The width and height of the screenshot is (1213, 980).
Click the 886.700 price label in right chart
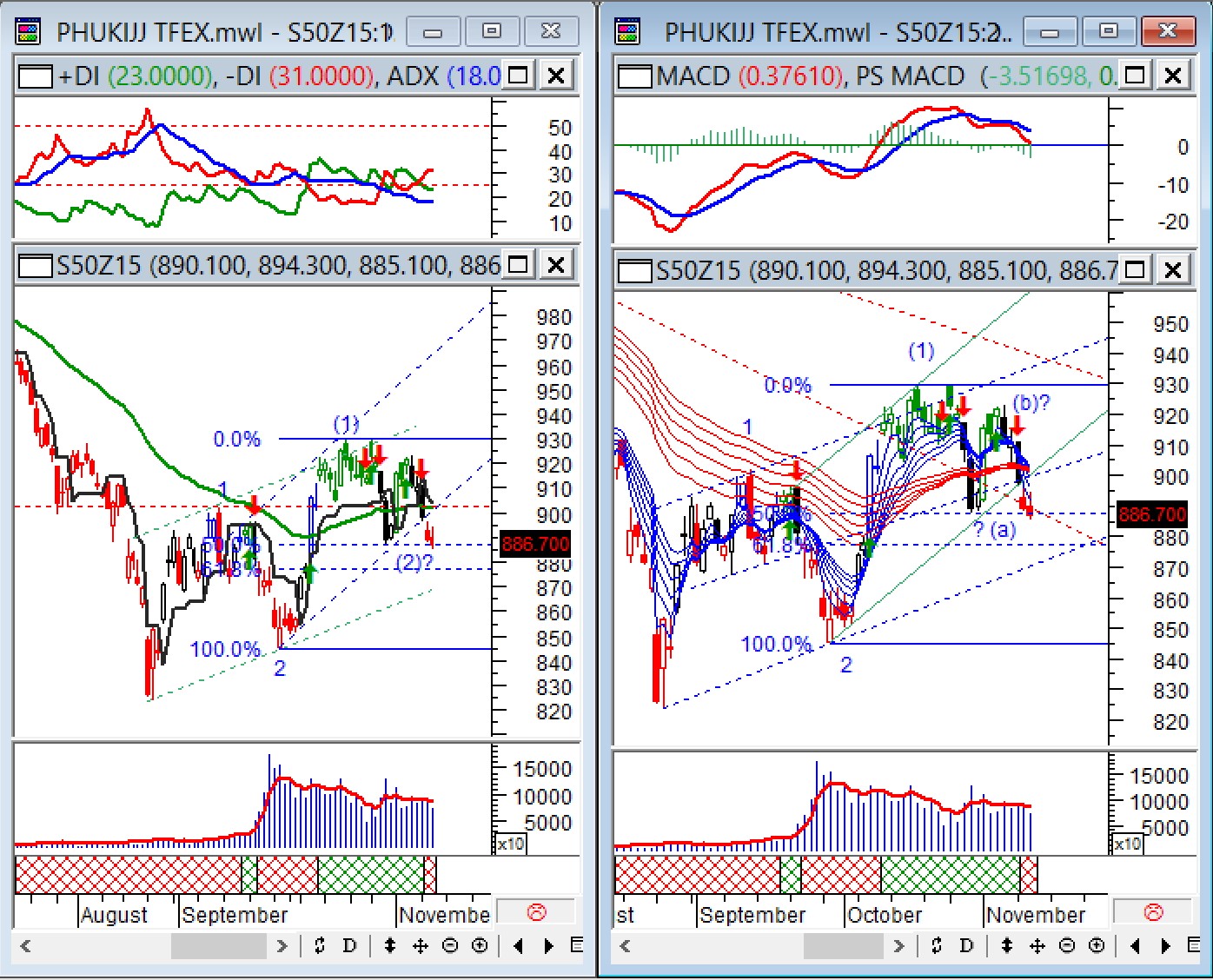(1152, 513)
